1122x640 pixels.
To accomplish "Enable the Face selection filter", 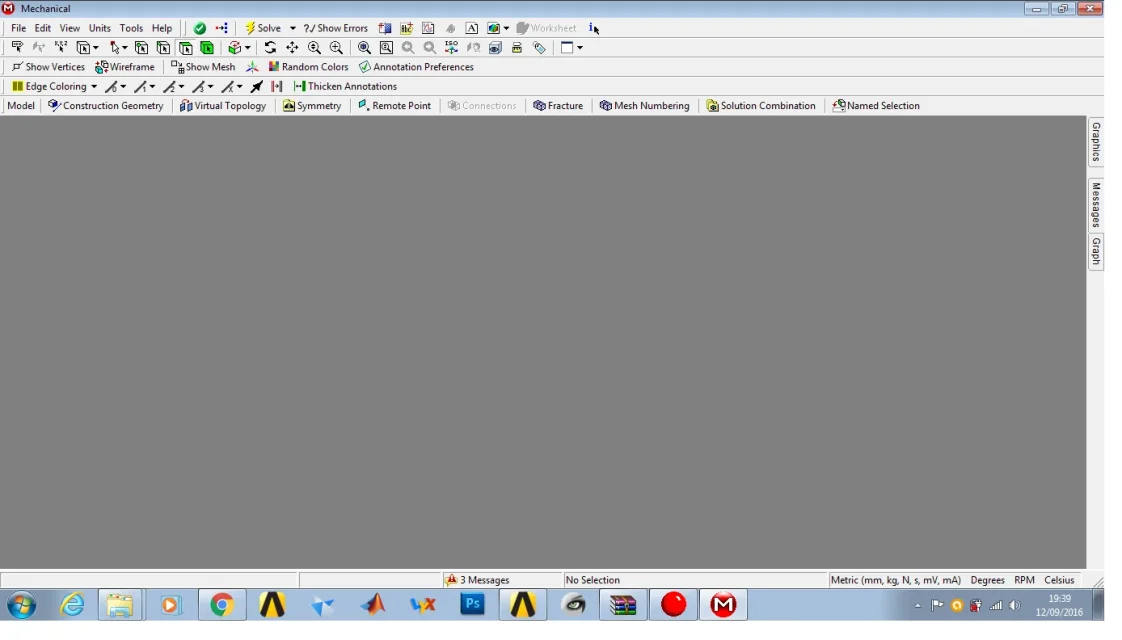I will pos(188,48).
